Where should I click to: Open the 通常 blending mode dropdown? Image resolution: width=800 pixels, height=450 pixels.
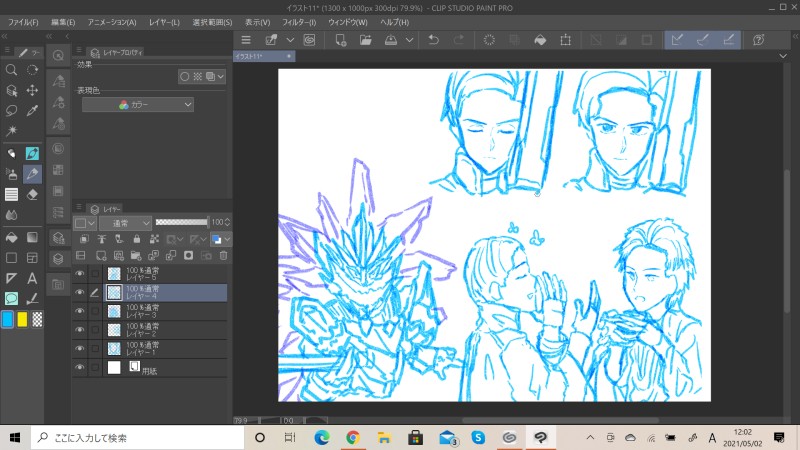[126, 223]
